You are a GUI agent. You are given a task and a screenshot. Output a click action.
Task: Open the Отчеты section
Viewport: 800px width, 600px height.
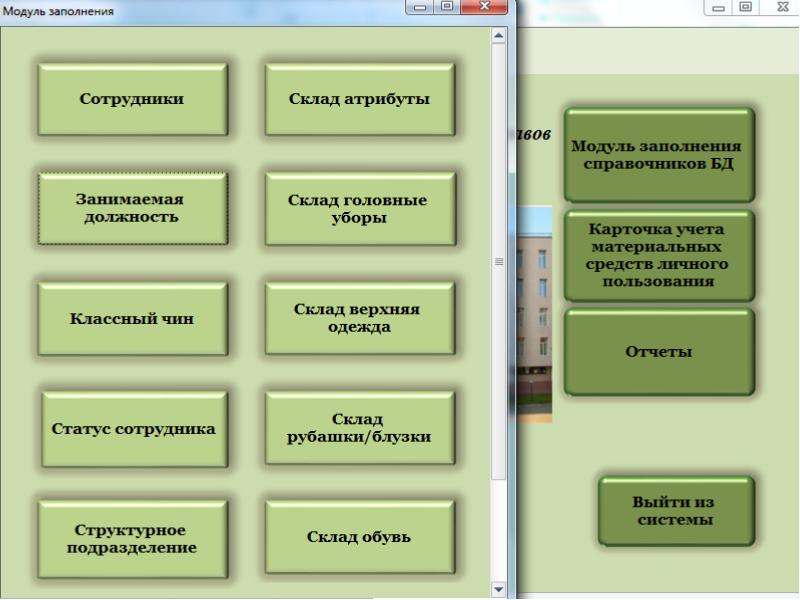659,351
